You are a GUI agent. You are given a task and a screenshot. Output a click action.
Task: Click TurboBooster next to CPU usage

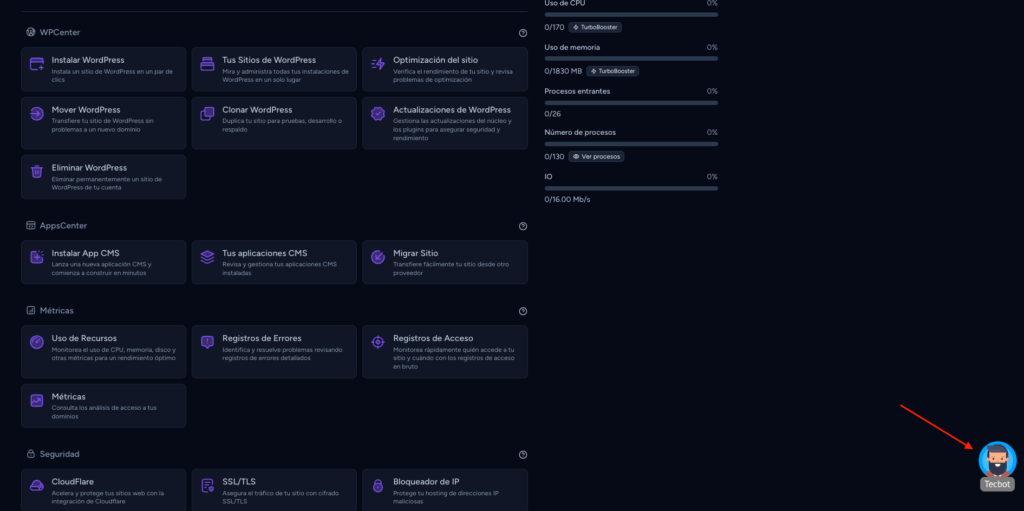[595, 27]
